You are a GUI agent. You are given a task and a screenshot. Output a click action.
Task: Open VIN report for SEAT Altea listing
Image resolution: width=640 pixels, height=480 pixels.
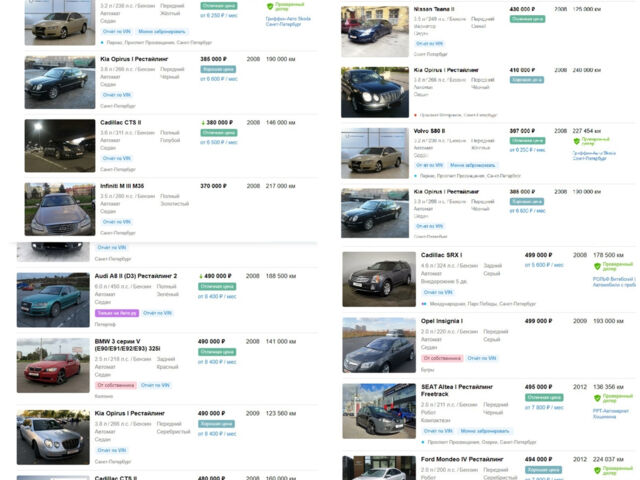[438, 431]
